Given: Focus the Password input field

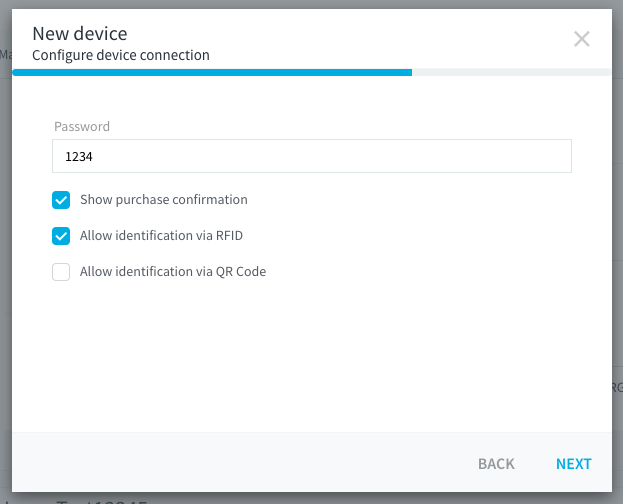Looking at the screenshot, I should click(312, 156).
